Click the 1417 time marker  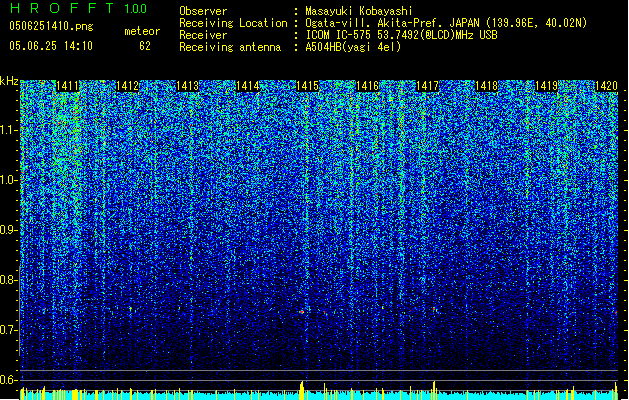pos(427,86)
